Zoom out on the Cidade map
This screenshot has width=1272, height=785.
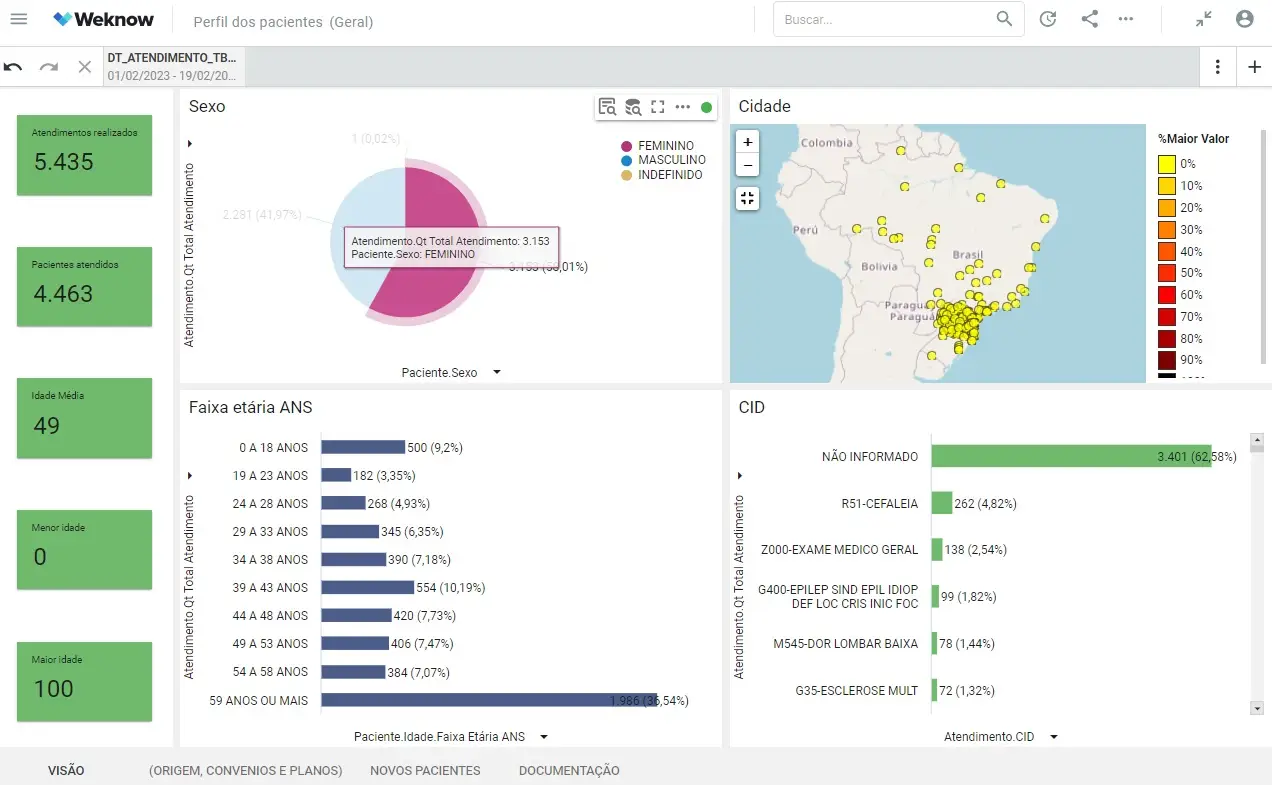748,165
